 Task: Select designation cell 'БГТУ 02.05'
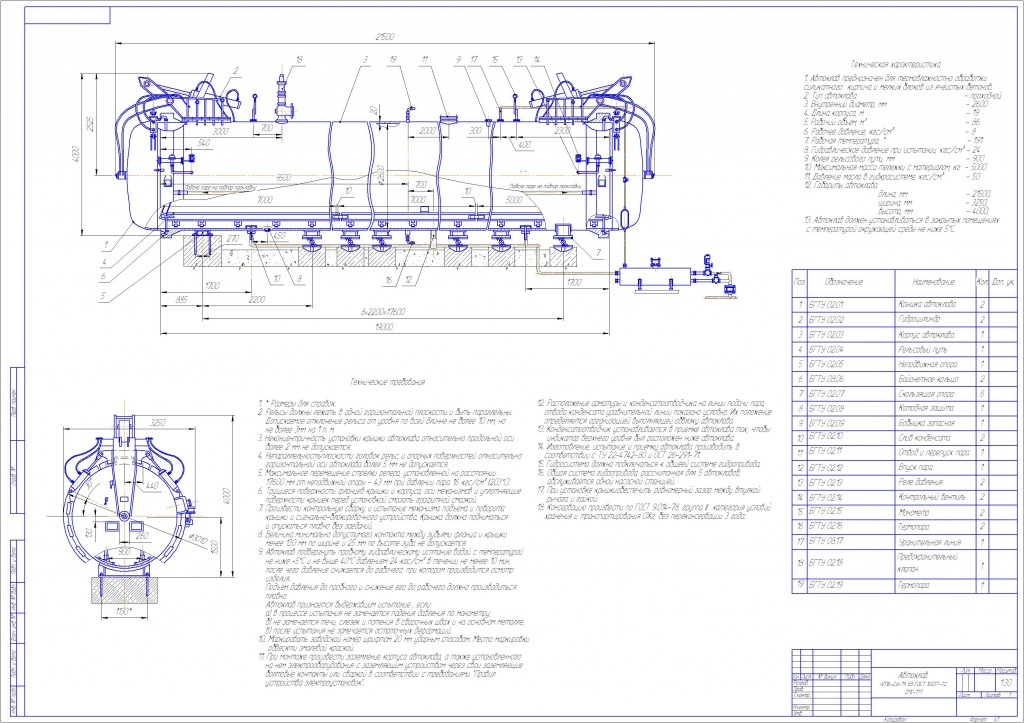click(850, 364)
